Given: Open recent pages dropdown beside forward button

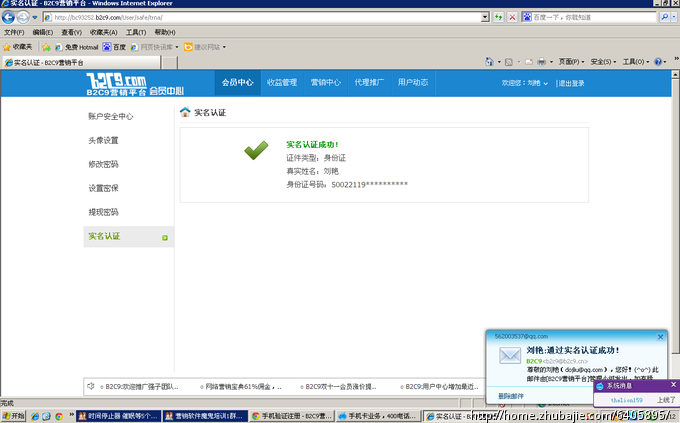Looking at the screenshot, I should click(35, 17).
